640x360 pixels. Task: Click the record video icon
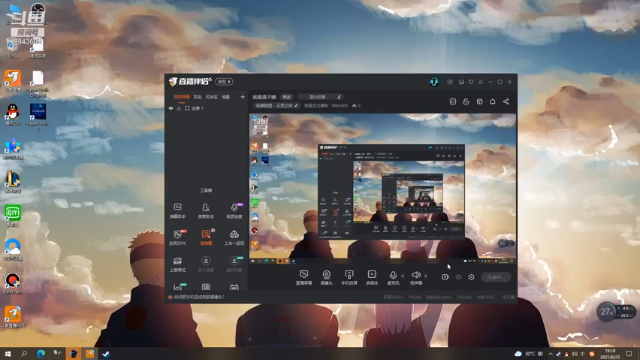click(445, 277)
